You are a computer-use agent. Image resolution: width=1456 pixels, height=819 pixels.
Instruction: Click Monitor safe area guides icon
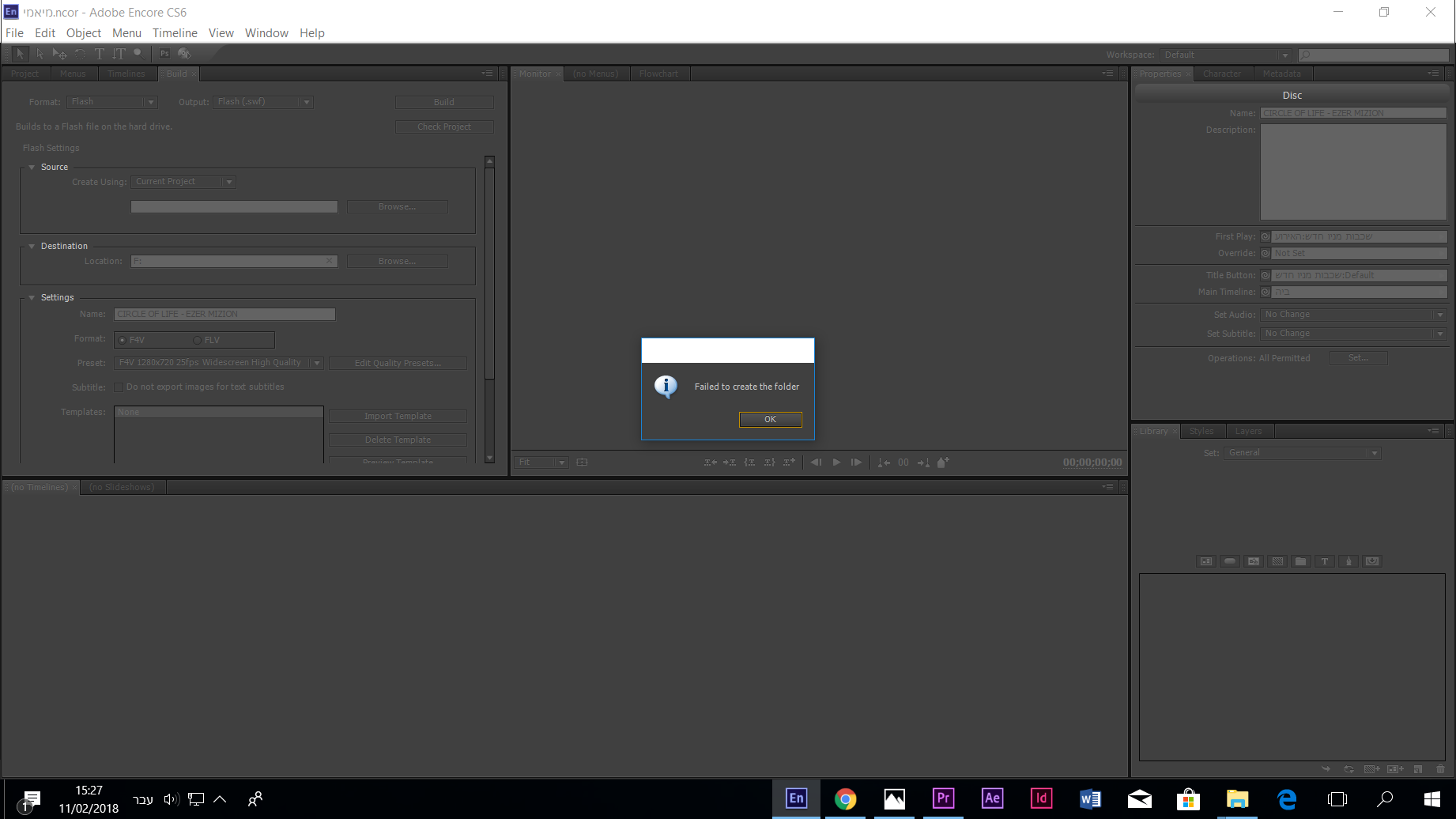click(x=582, y=462)
